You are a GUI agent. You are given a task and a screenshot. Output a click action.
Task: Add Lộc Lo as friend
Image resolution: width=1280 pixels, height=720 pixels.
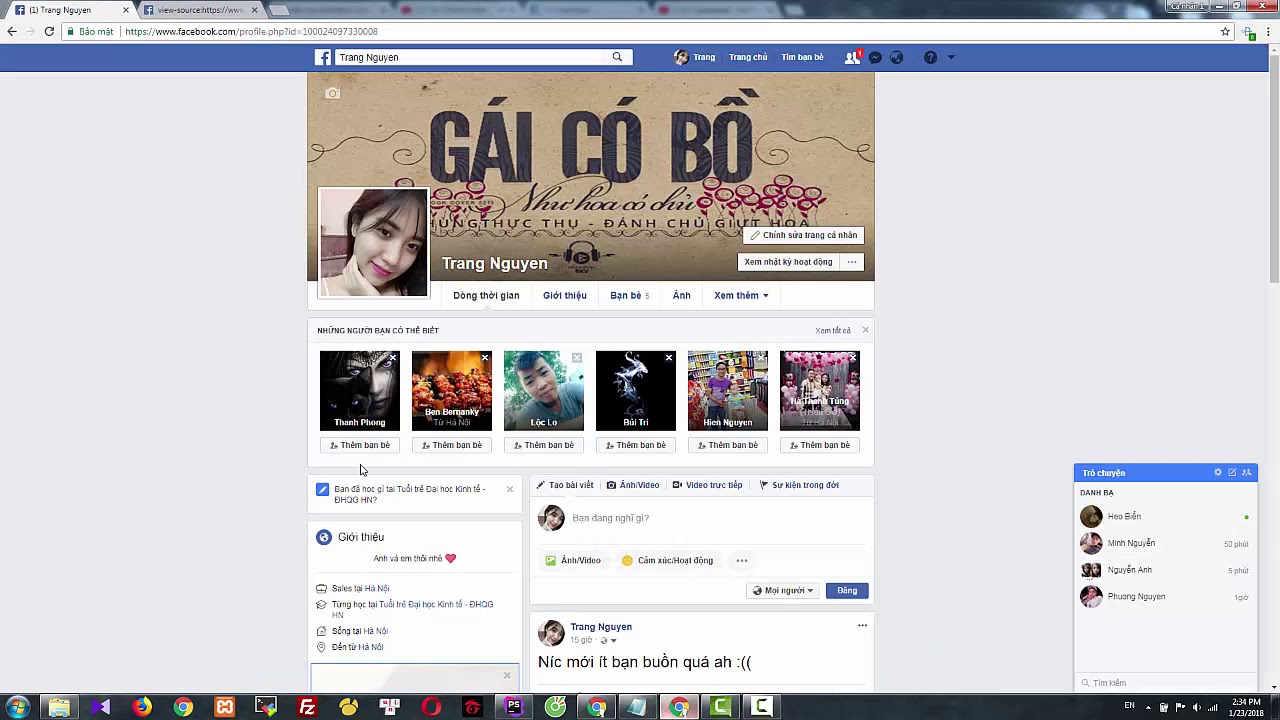coord(544,445)
